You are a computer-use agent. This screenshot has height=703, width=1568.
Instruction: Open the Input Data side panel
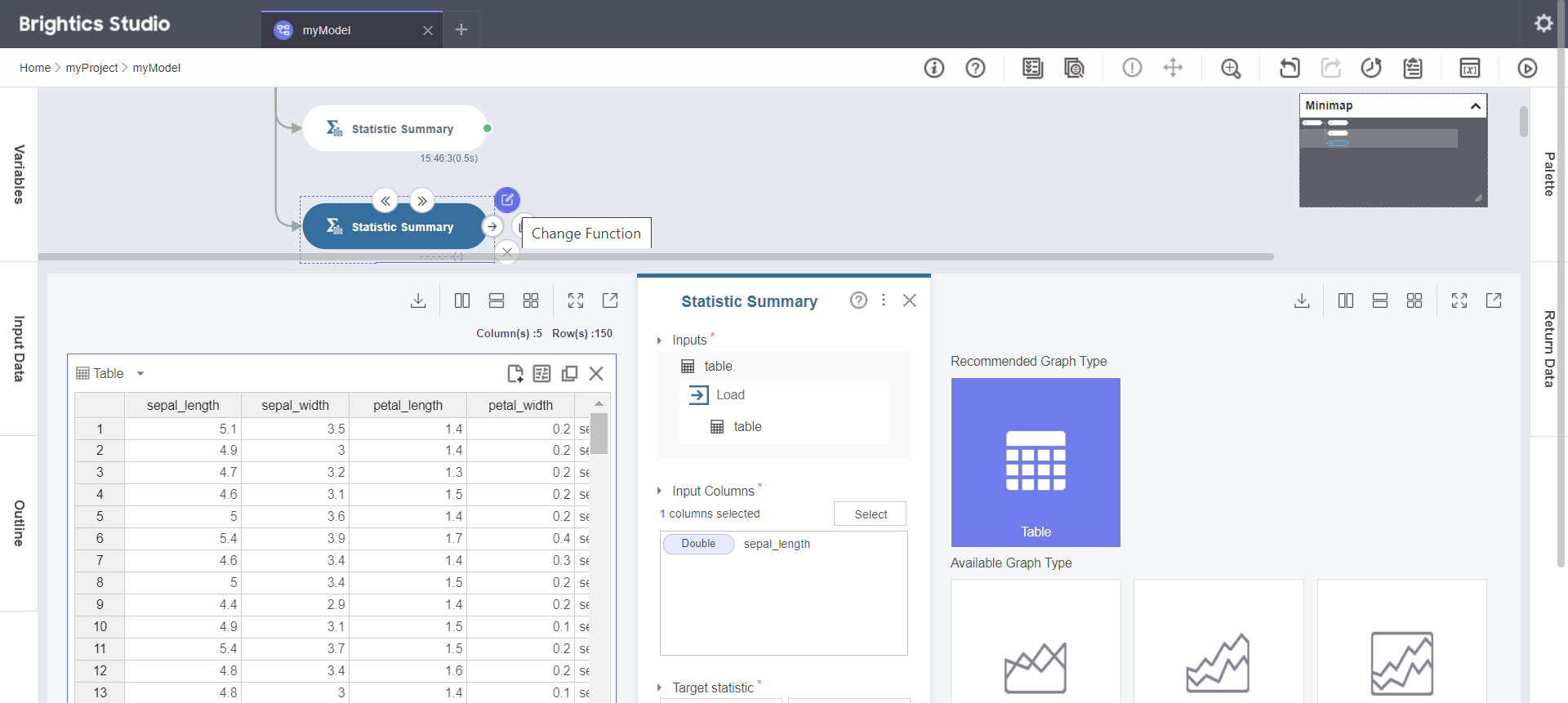click(19, 349)
